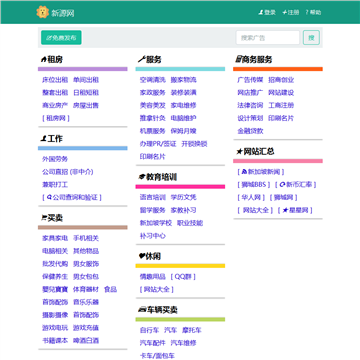Open 体育器材 category

pyautogui.click(x=86, y=289)
